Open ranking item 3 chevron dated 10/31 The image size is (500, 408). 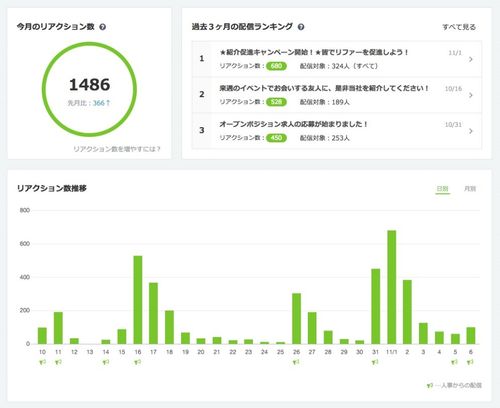pyautogui.click(x=471, y=131)
